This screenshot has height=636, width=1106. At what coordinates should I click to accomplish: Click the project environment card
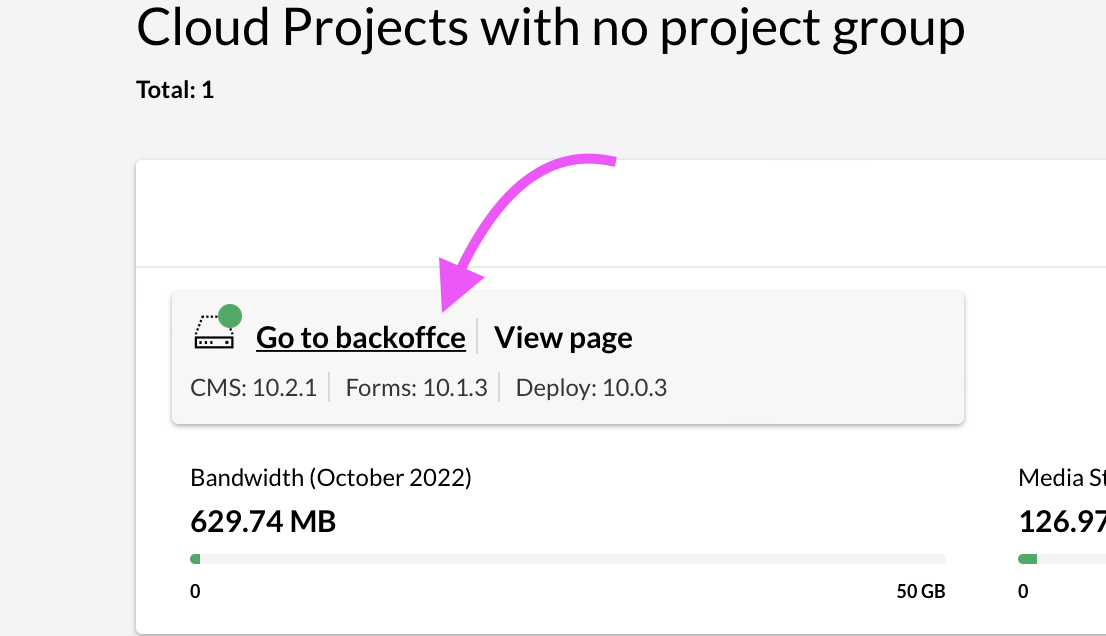tap(567, 356)
